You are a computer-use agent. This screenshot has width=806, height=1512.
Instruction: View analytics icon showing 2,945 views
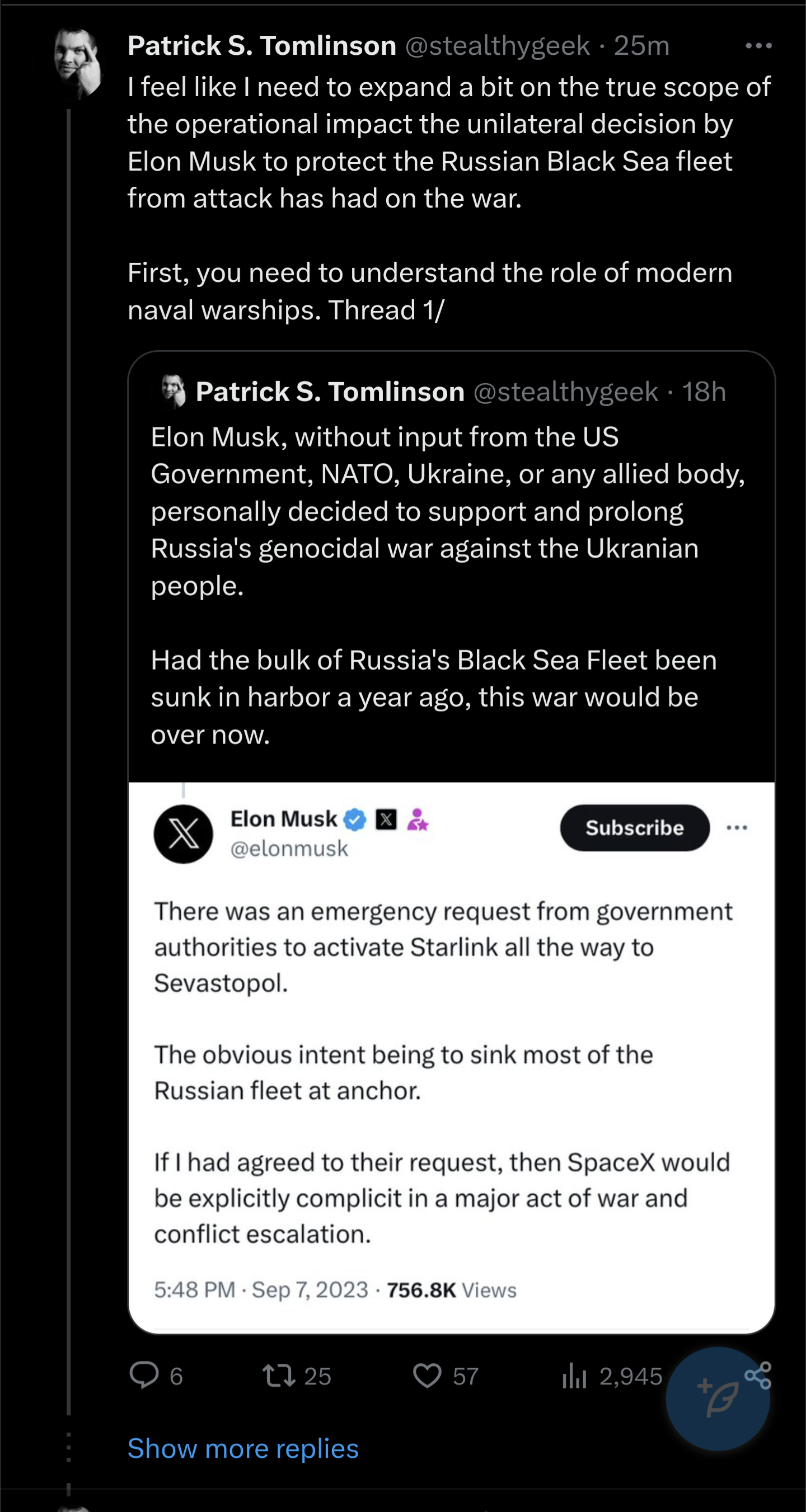(x=574, y=1376)
